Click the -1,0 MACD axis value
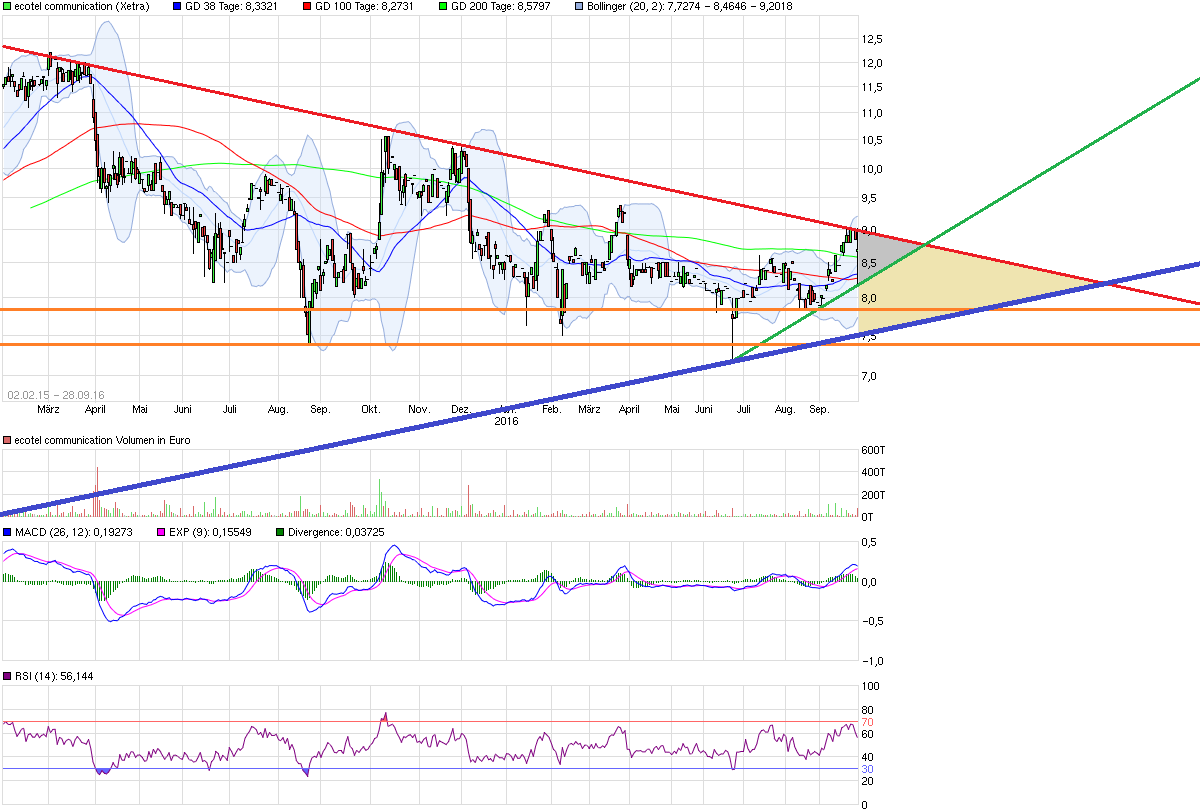The width and height of the screenshot is (1200, 812). (871, 661)
